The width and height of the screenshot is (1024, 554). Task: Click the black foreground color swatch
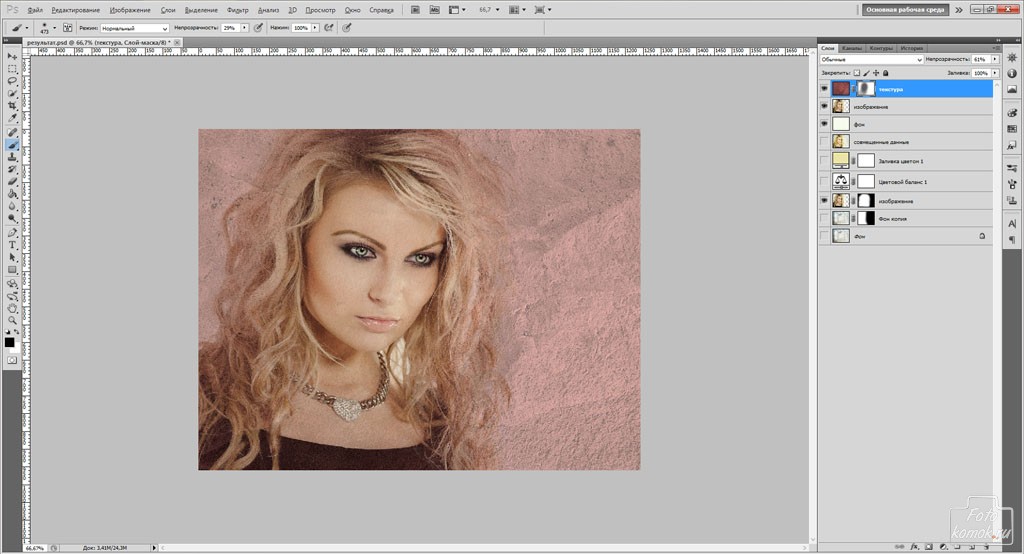[9, 342]
